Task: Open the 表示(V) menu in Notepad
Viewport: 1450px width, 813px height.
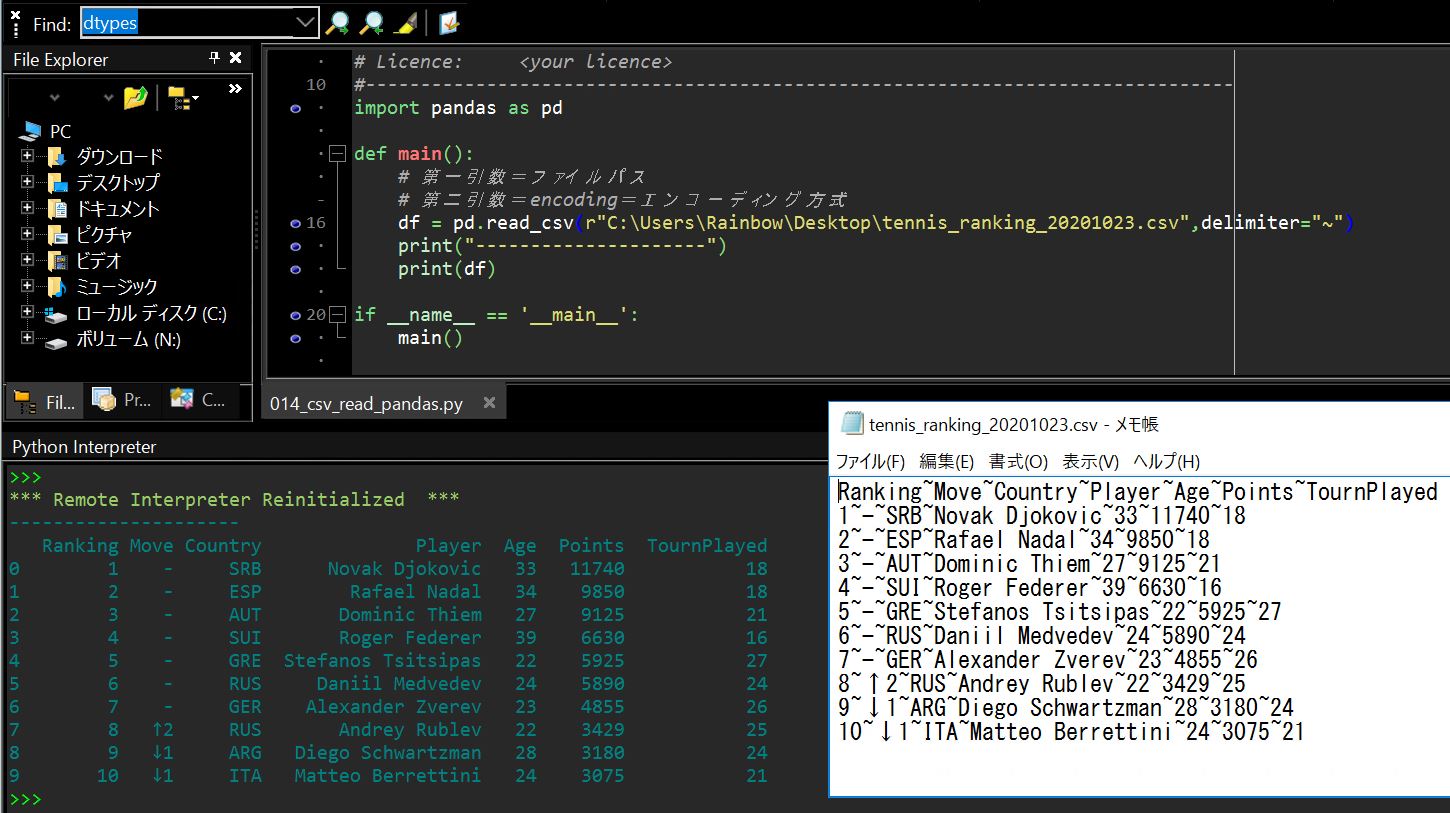Action: point(1090,461)
